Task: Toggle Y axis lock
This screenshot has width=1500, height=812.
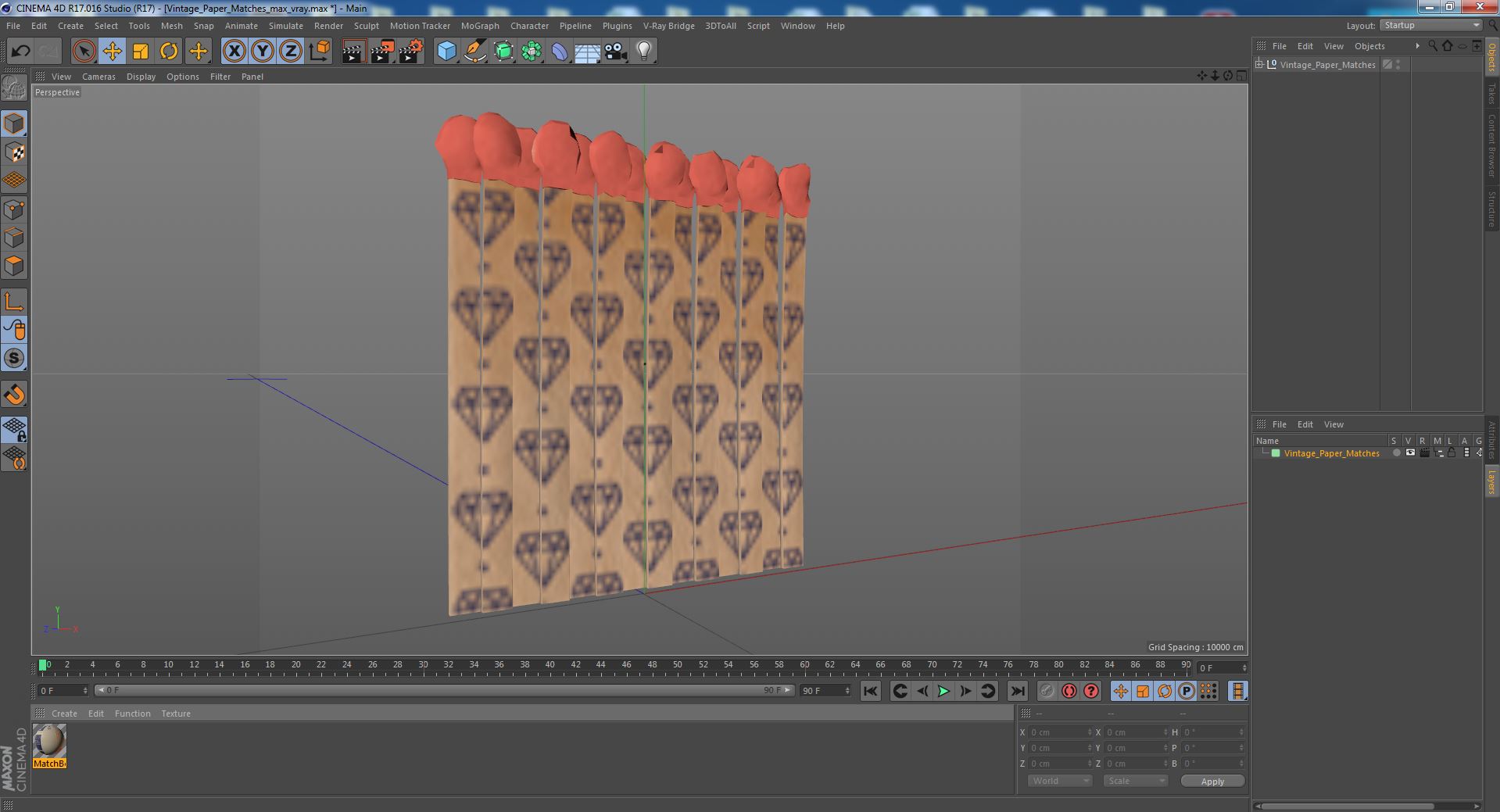Action: (263, 52)
